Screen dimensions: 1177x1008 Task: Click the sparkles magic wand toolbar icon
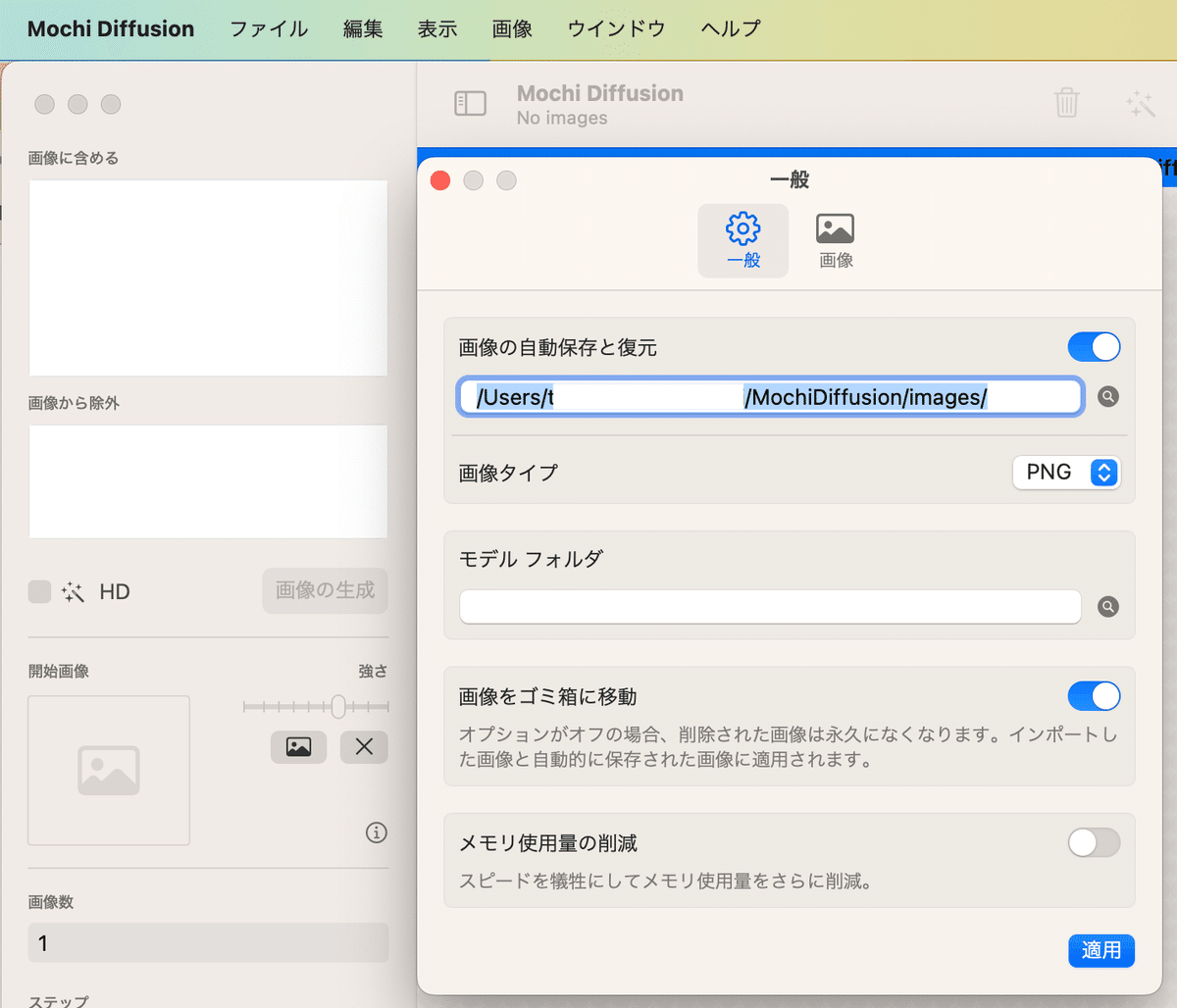(x=1141, y=104)
